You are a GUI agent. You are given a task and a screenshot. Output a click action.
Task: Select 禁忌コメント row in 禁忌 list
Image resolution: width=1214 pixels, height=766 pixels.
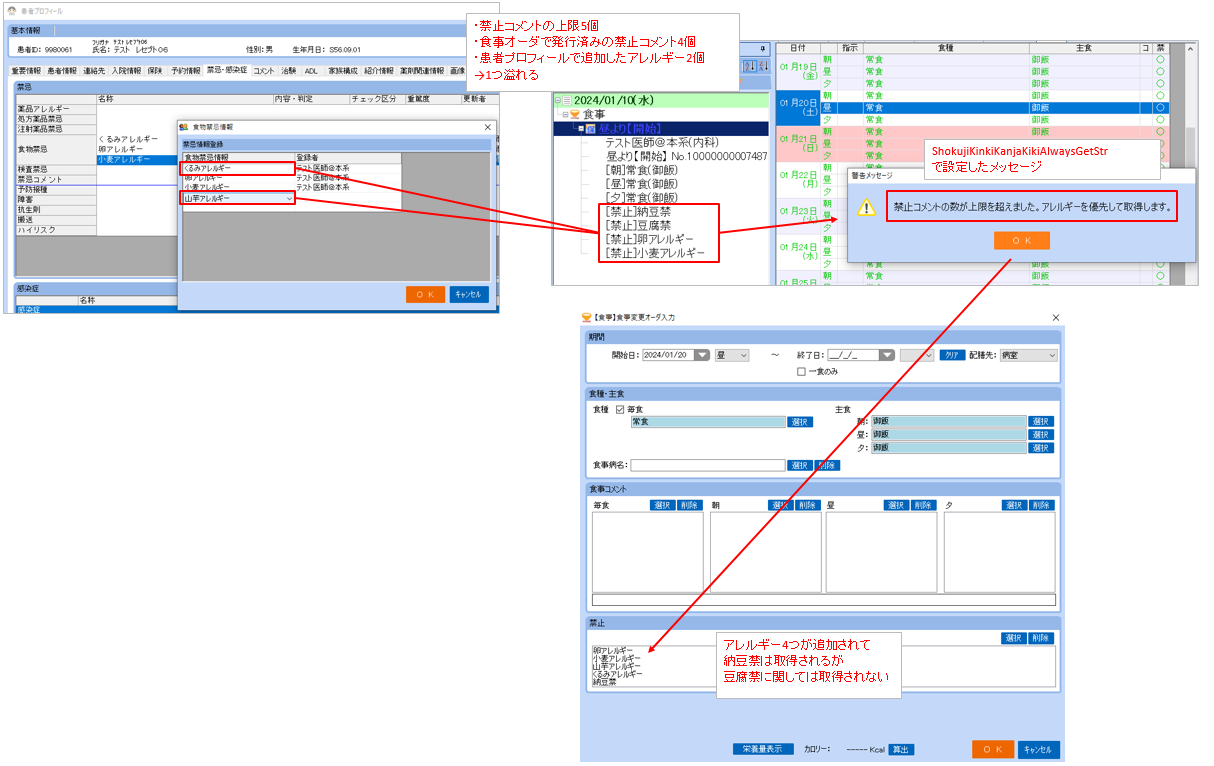pos(55,180)
